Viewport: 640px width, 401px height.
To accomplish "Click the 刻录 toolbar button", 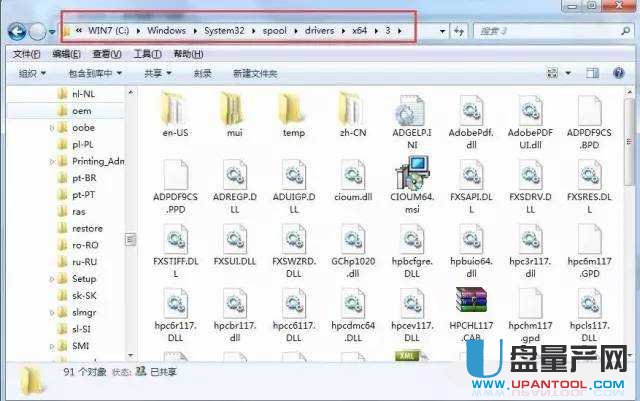I will [203, 73].
